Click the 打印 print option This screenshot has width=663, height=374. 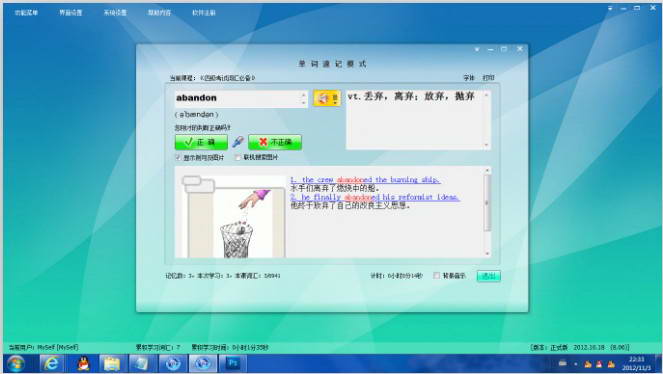488,78
